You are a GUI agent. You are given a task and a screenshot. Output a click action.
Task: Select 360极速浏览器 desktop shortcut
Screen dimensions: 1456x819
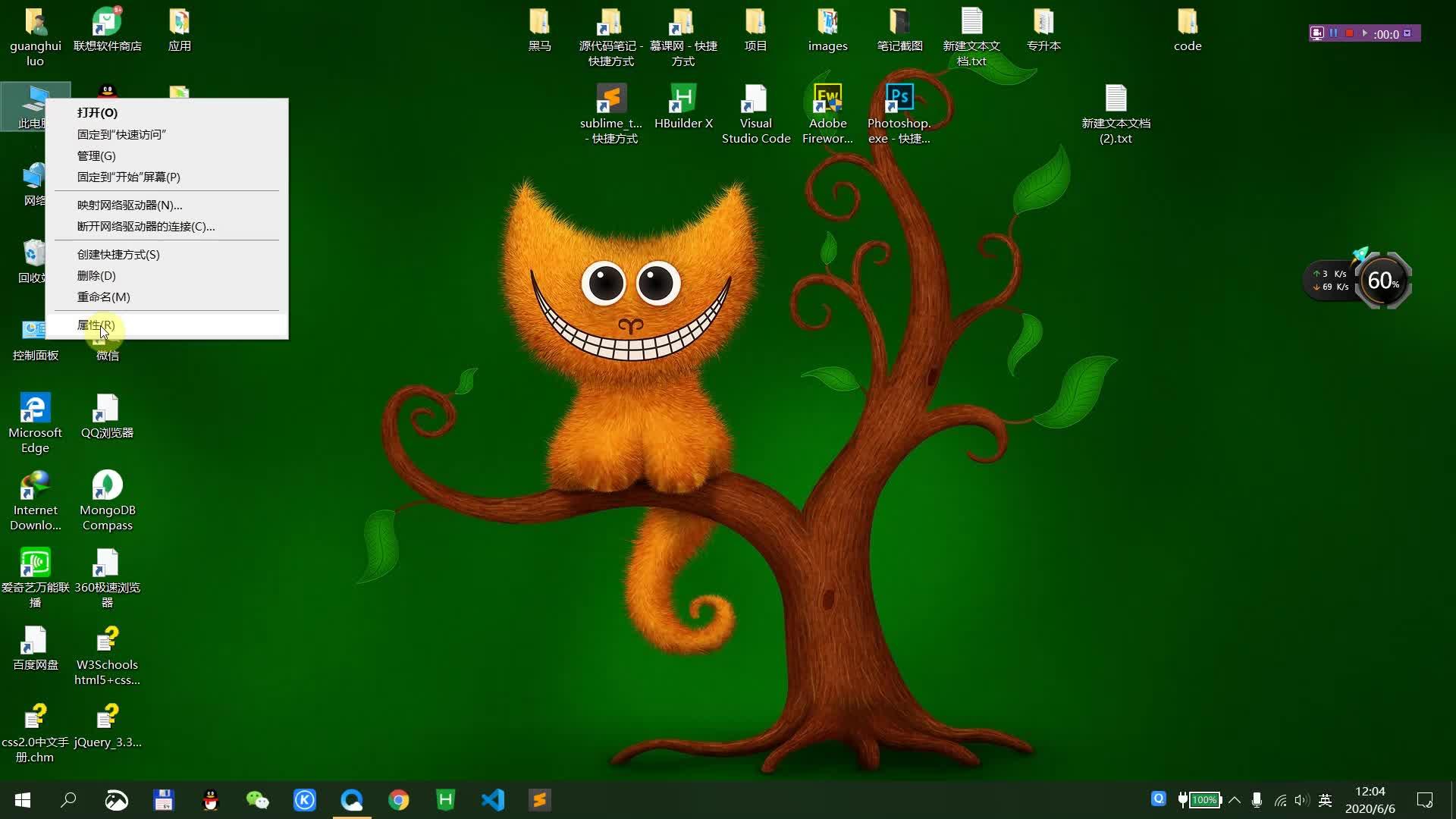(x=107, y=578)
